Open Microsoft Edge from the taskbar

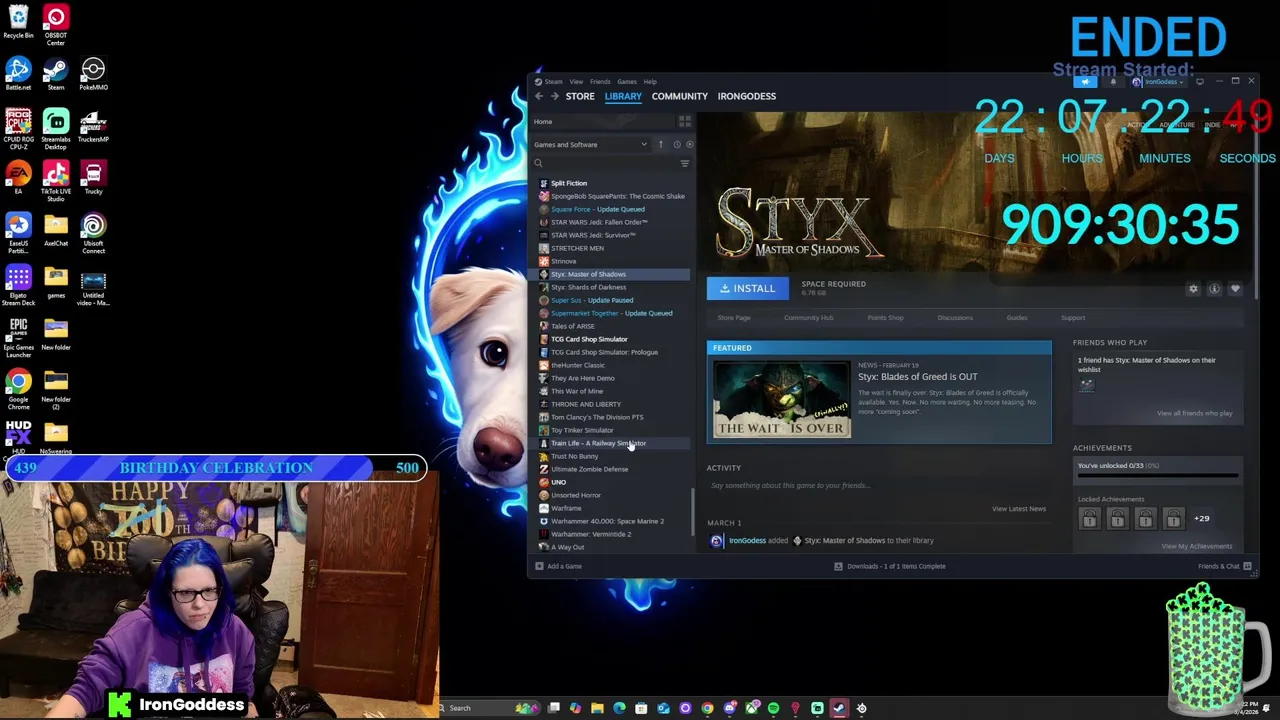tap(619, 708)
